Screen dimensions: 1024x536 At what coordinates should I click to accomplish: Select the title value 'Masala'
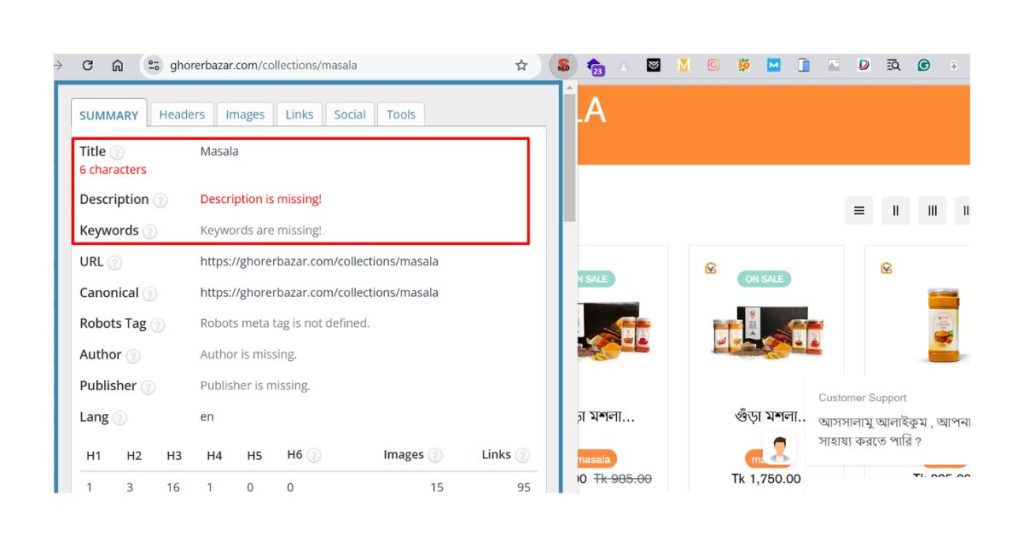click(219, 151)
